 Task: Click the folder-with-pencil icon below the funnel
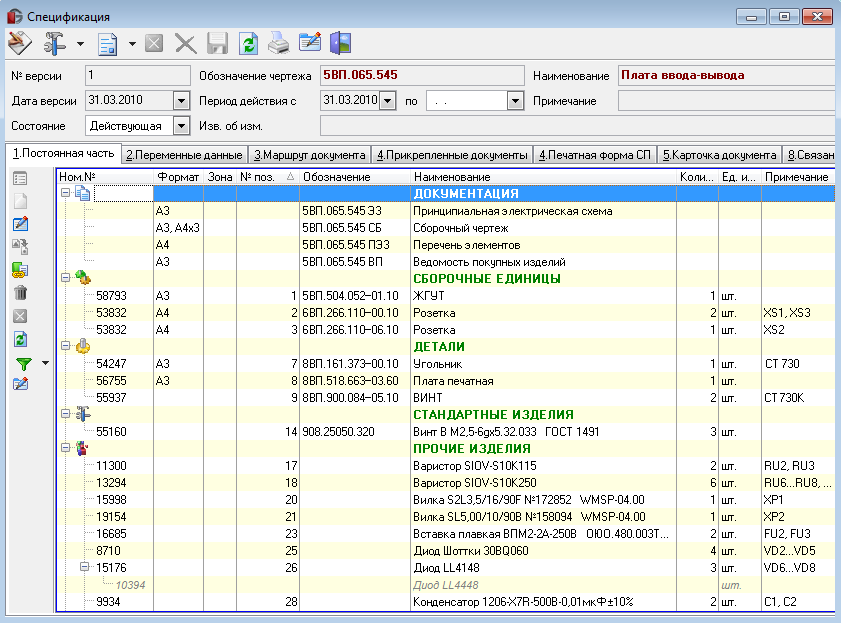(x=20, y=384)
